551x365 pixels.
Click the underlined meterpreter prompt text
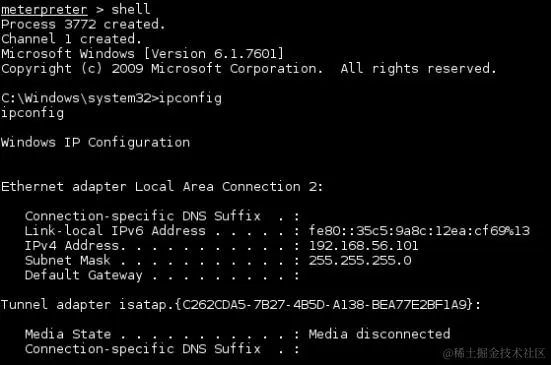pyautogui.click(x=44, y=9)
